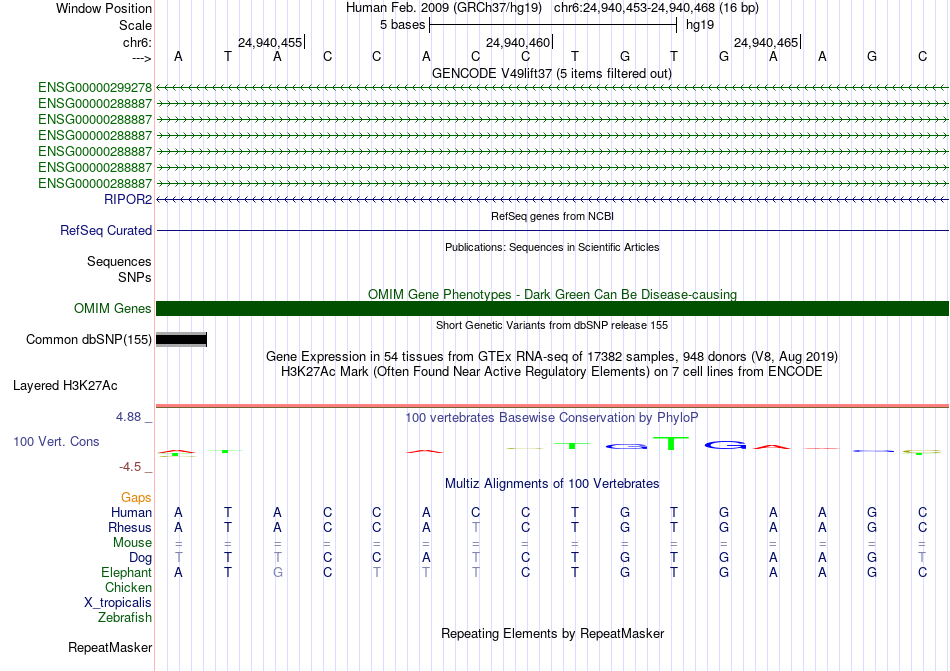Click the Dog species label
The width and height of the screenshot is (950, 671).
tap(140, 558)
